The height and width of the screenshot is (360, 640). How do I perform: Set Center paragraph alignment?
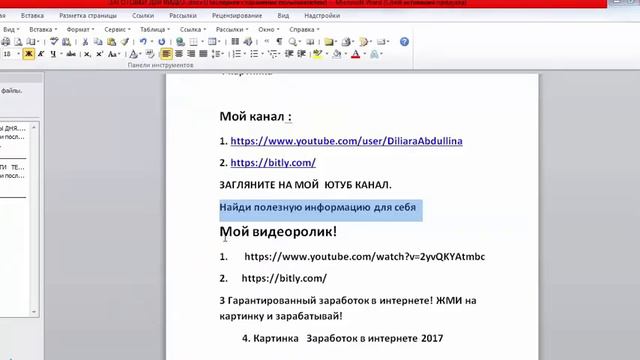pyautogui.click(x=179, y=54)
